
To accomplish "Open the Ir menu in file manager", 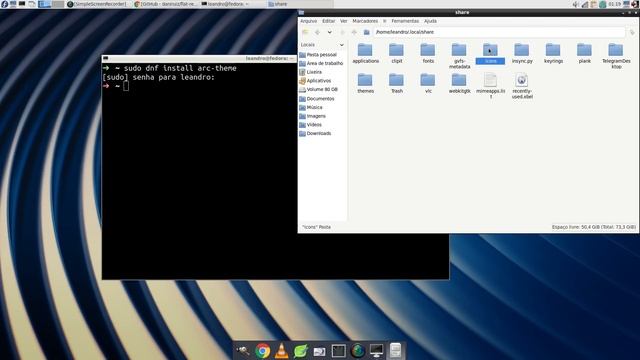I will click(384, 21).
